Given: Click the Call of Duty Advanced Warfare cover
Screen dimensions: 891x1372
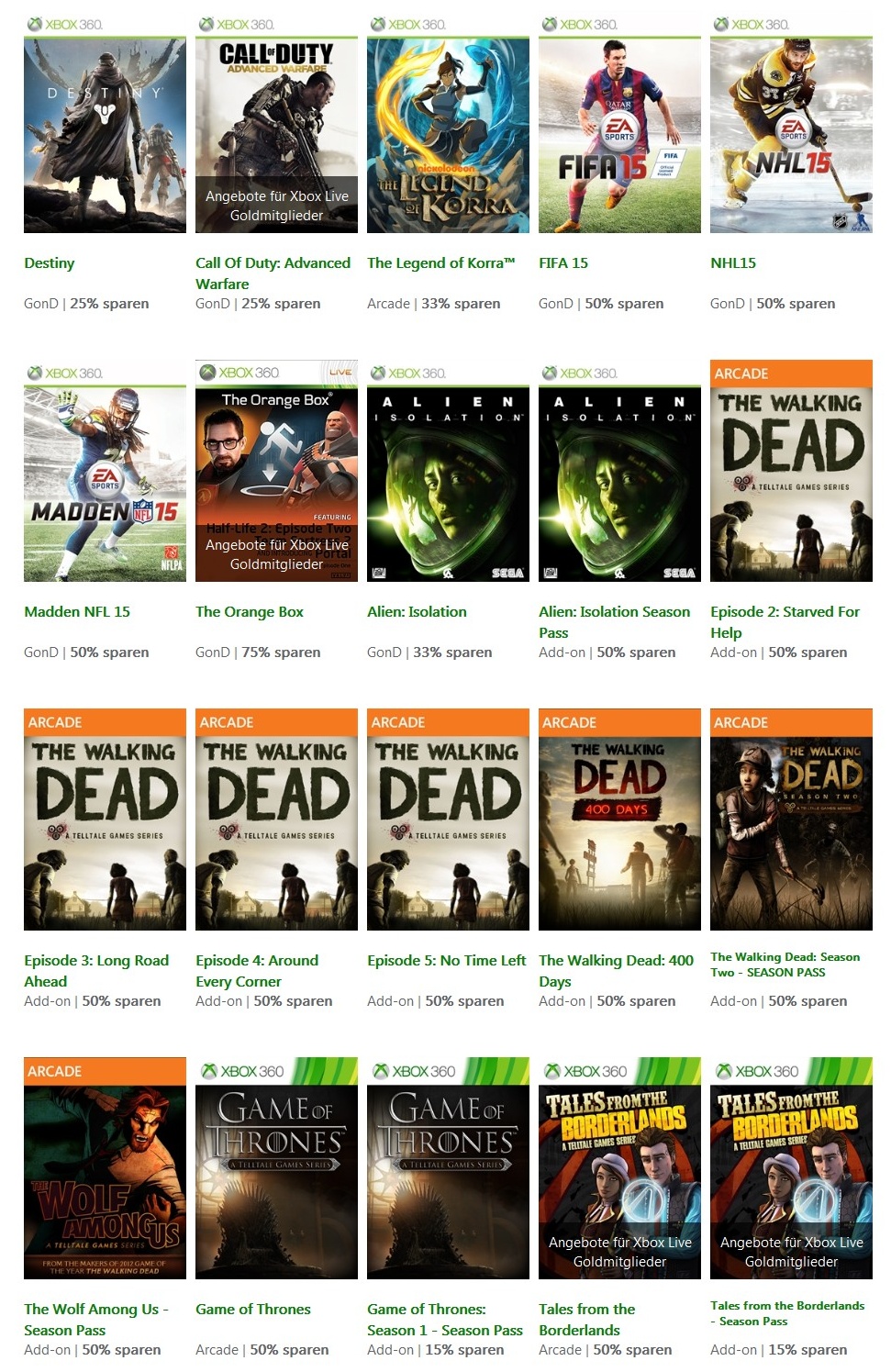Looking at the screenshot, I should pyautogui.click(x=276, y=122).
